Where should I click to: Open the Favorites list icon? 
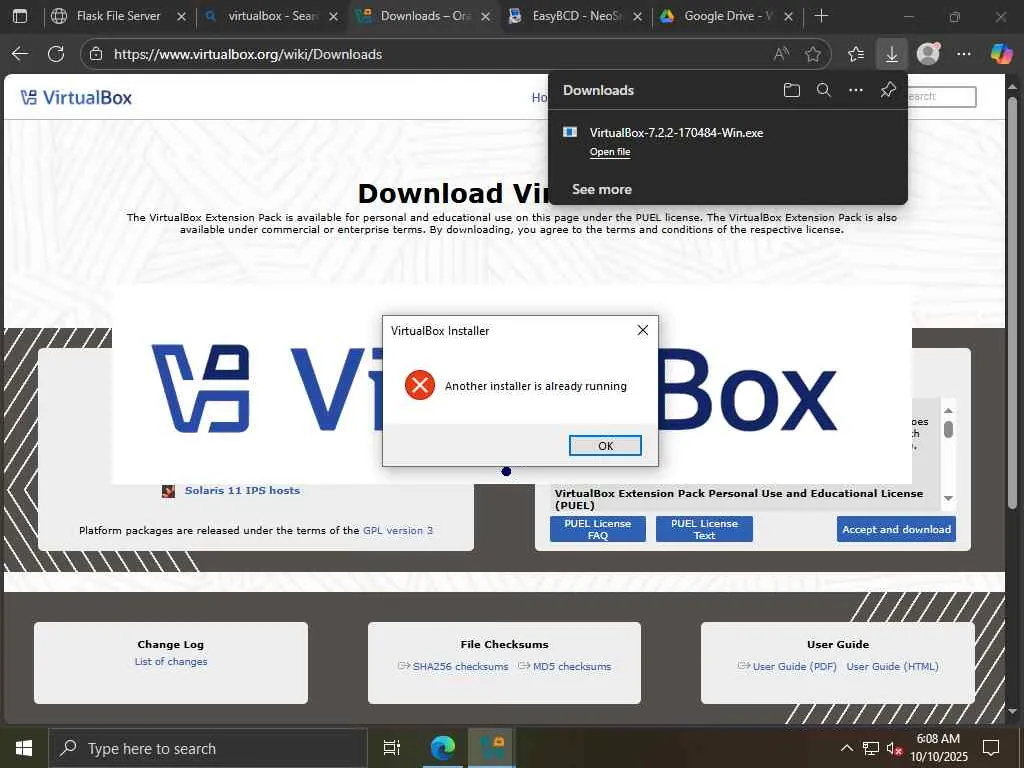[856, 54]
